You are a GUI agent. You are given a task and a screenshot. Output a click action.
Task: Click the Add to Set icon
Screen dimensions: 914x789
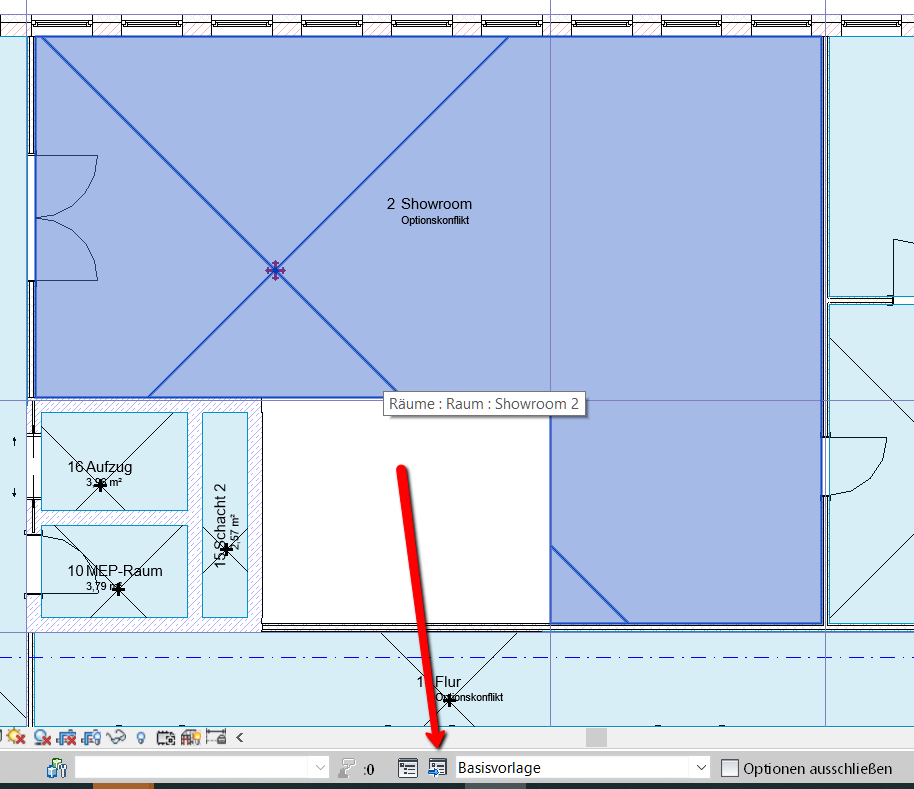pos(437,768)
